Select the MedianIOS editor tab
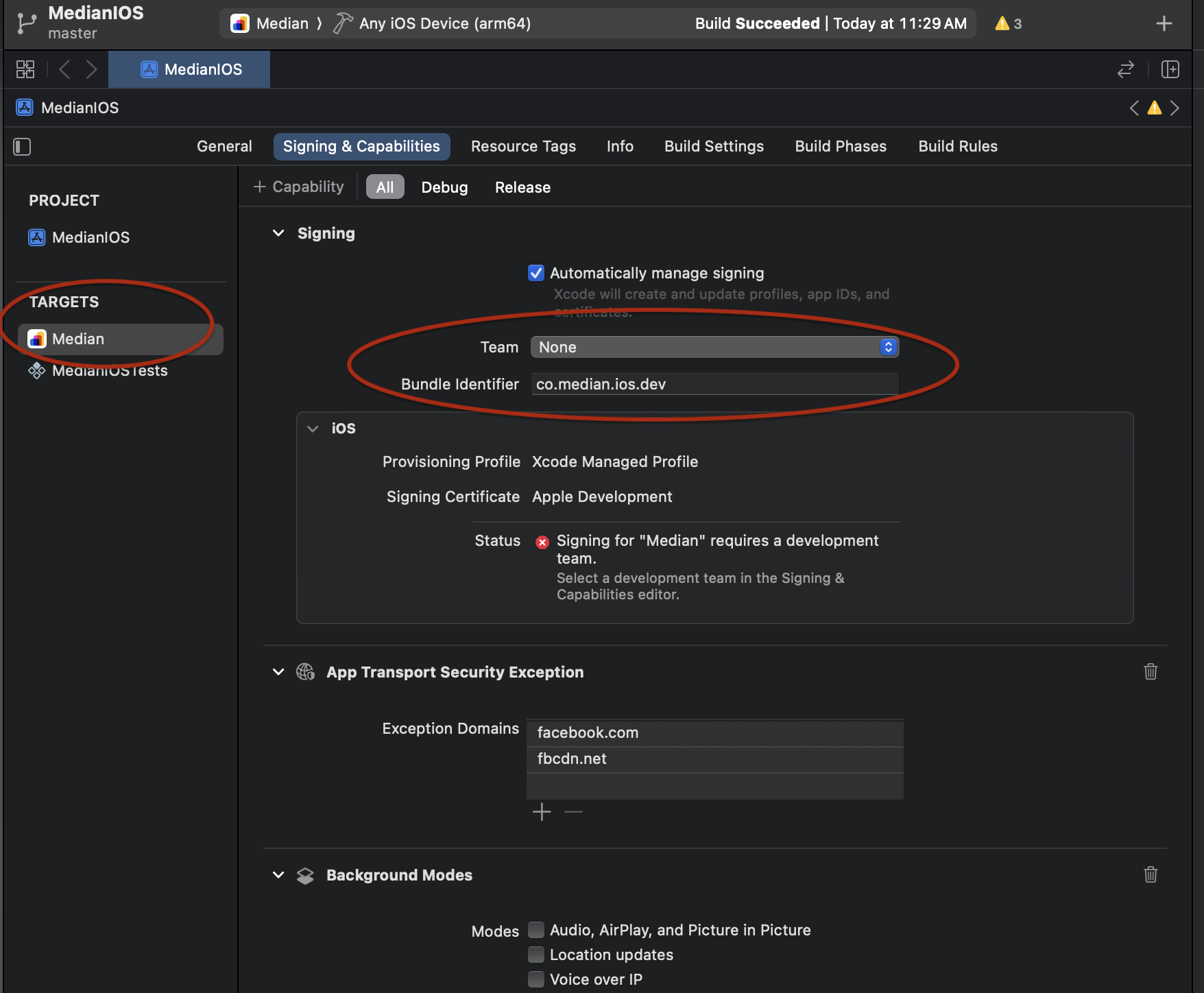 coord(189,69)
